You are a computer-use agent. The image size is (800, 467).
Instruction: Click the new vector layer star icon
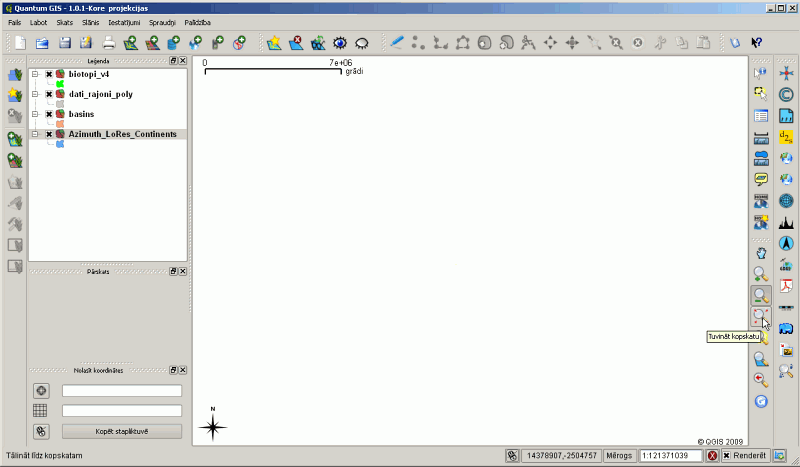pyautogui.click(x=274, y=43)
